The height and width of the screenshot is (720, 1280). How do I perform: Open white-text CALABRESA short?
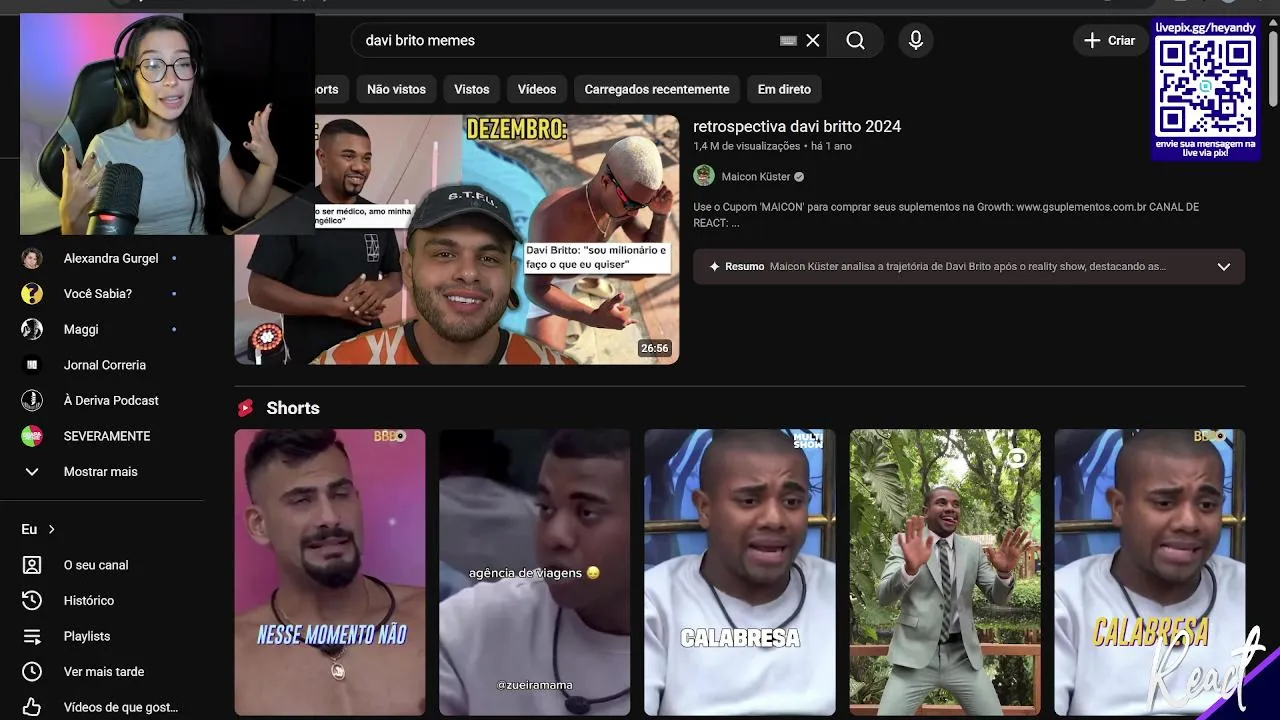[x=740, y=572]
